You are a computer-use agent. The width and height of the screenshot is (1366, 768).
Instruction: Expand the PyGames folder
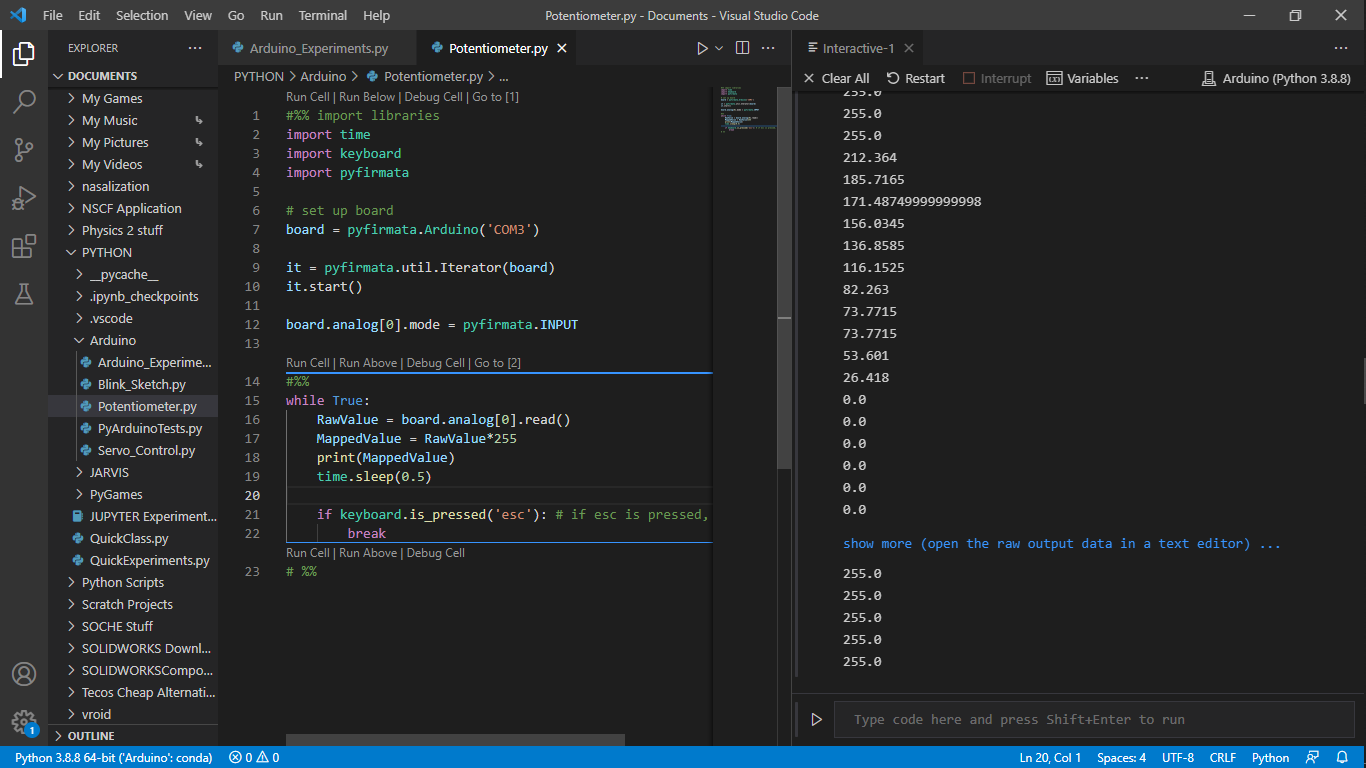(x=116, y=494)
